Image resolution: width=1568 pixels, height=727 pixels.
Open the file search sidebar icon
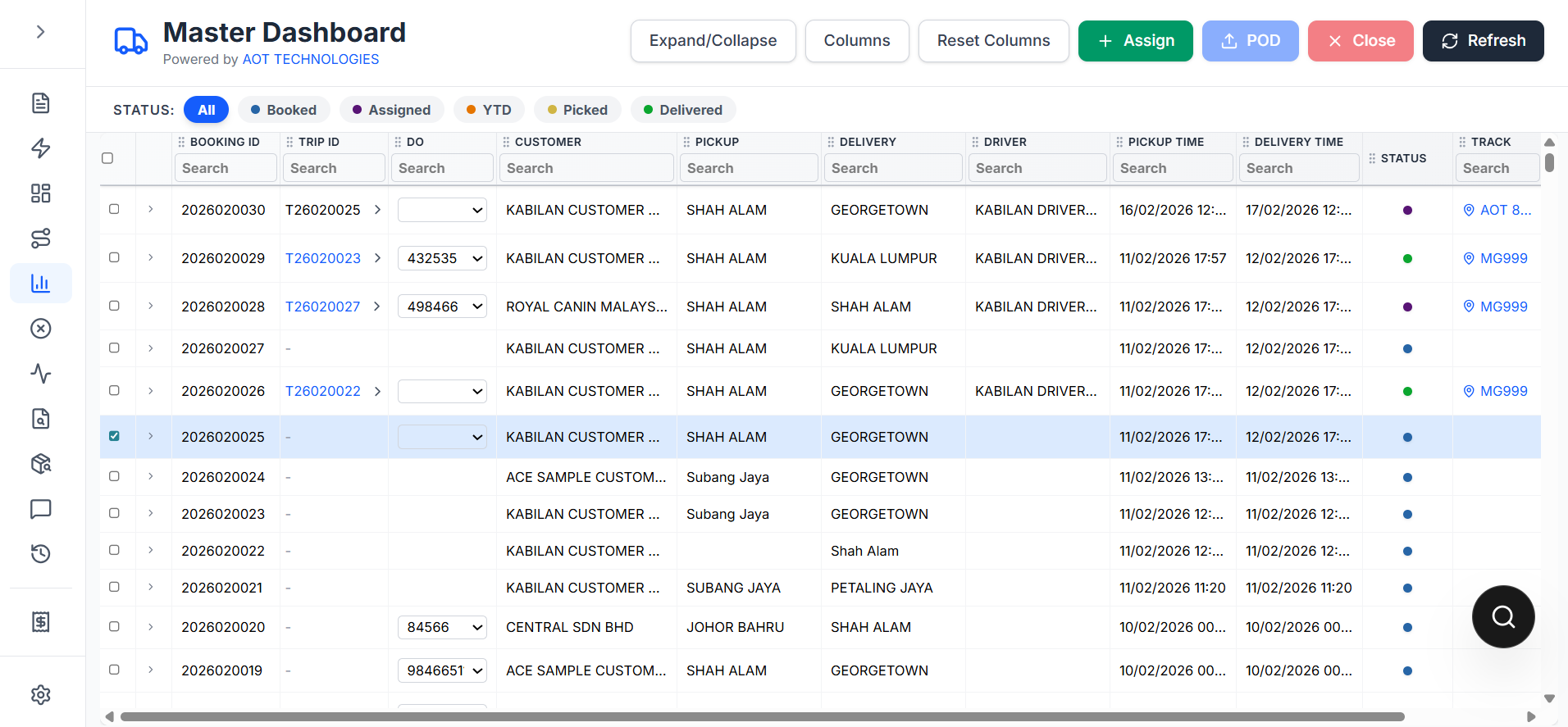click(x=41, y=419)
